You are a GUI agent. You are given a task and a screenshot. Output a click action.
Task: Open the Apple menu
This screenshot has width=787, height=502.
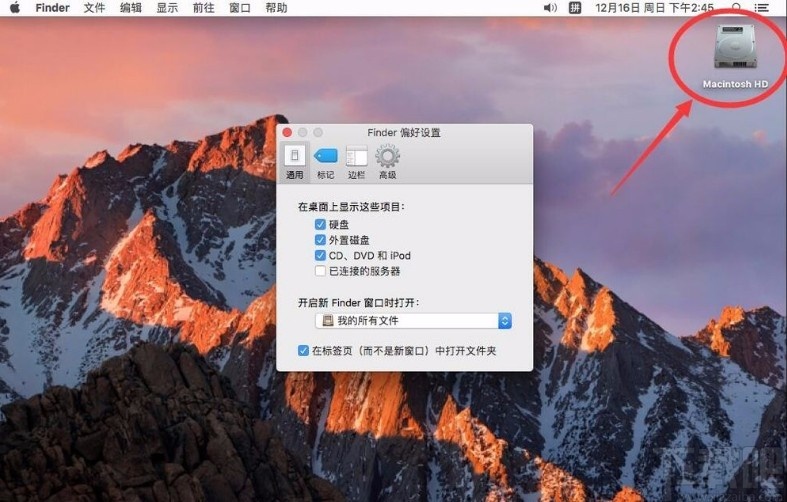click(x=15, y=8)
